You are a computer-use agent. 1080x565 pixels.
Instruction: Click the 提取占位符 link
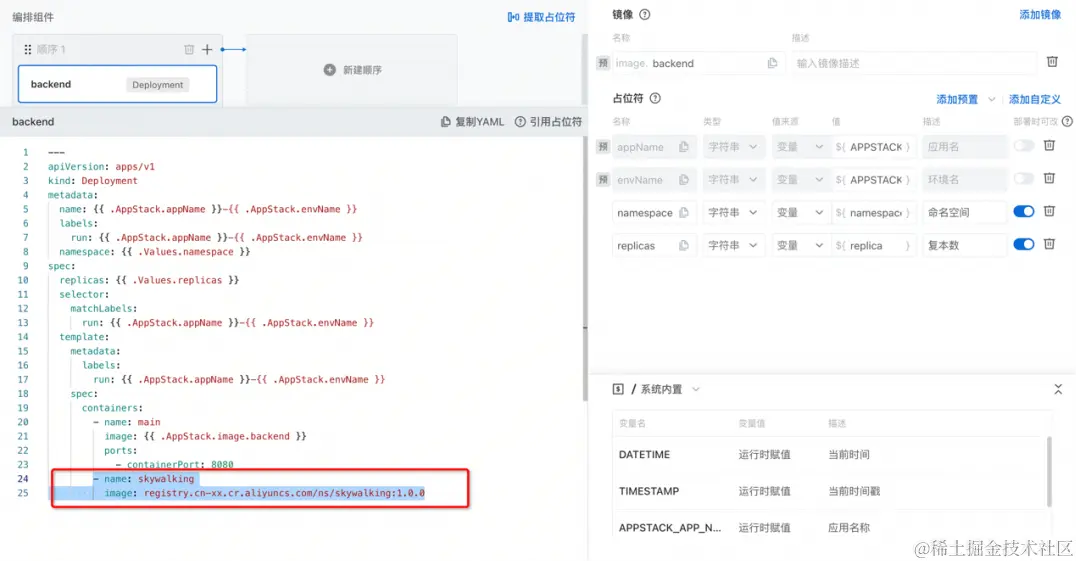tap(541, 17)
